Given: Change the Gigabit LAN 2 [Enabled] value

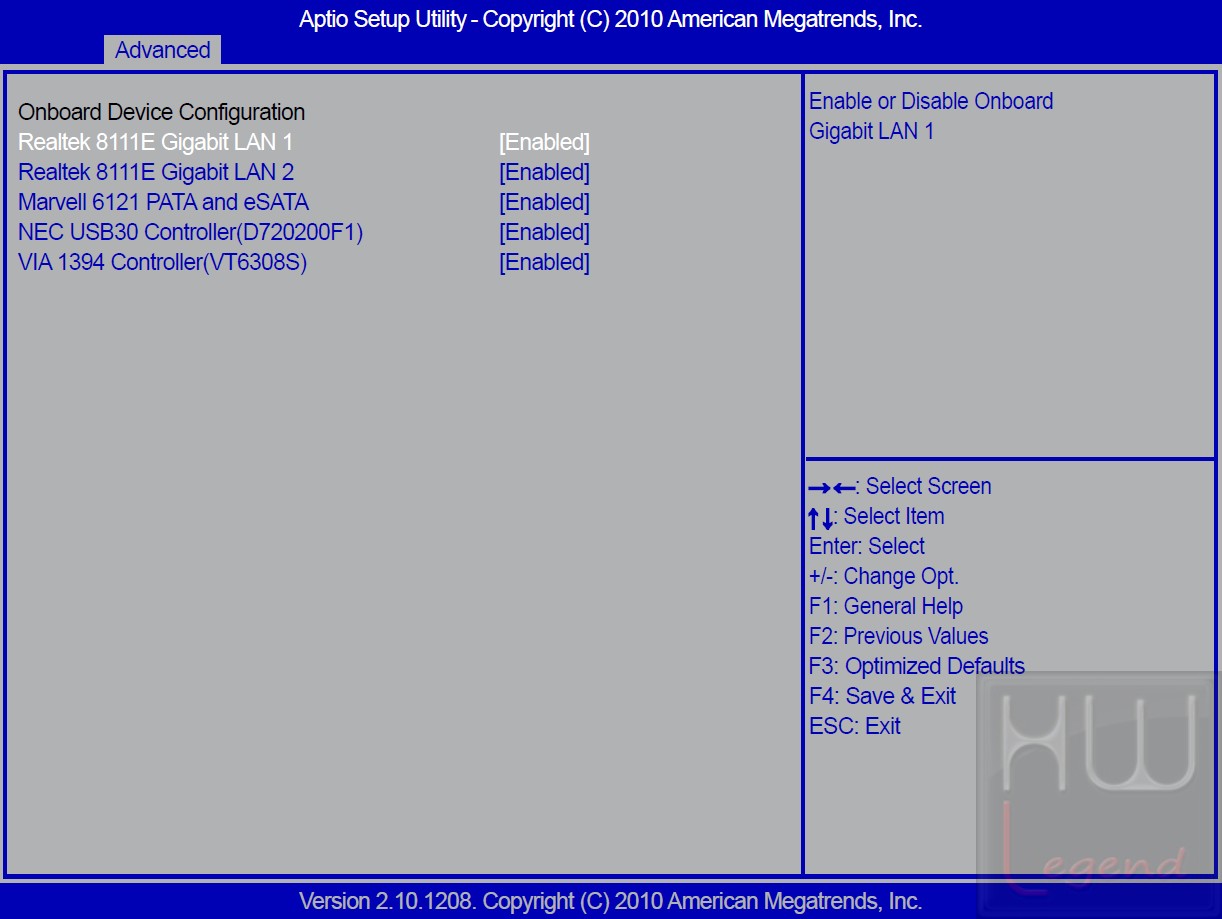Looking at the screenshot, I should tap(544, 172).
